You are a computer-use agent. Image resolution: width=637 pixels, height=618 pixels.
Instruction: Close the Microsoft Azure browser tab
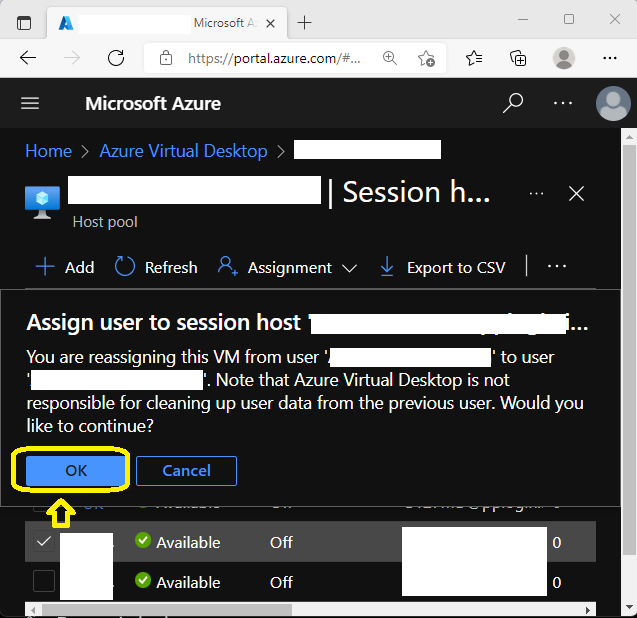tap(270, 24)
